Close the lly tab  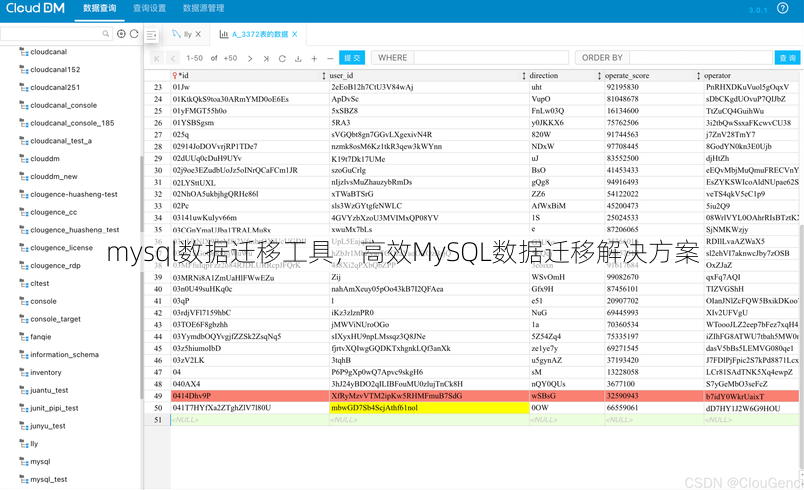point(198,34)
